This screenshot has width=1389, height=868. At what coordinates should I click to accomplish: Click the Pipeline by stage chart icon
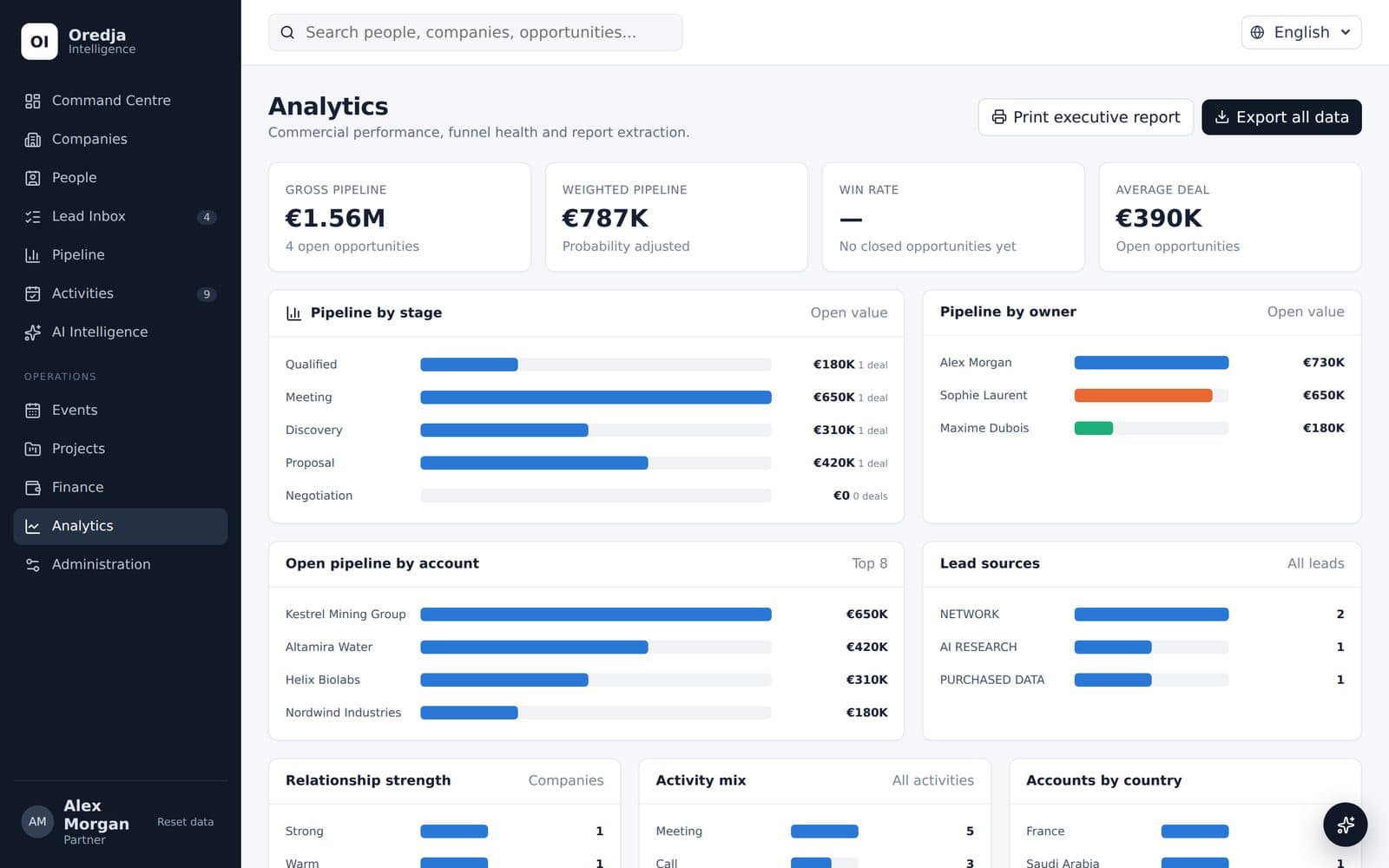(293, 313)
